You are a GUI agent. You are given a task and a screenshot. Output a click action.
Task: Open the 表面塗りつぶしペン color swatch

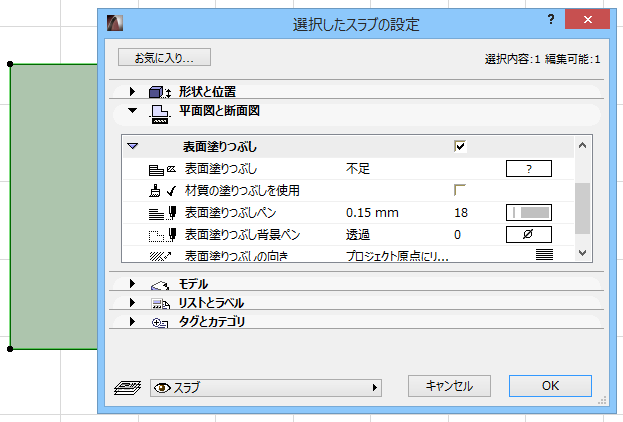pos(528,212)
